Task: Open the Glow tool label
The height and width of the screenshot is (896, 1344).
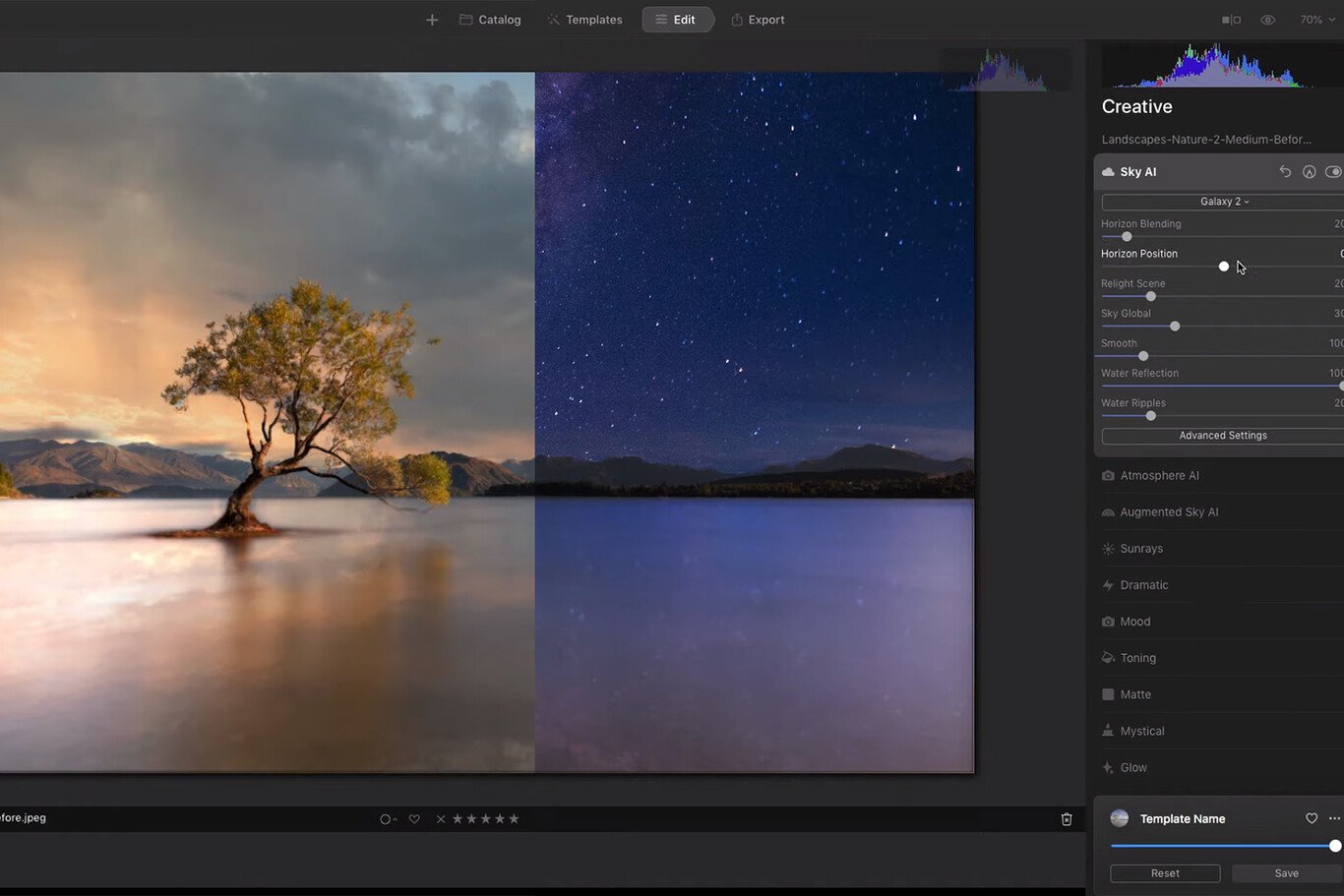Action: pyautogui.click(x=1133, y=767)
